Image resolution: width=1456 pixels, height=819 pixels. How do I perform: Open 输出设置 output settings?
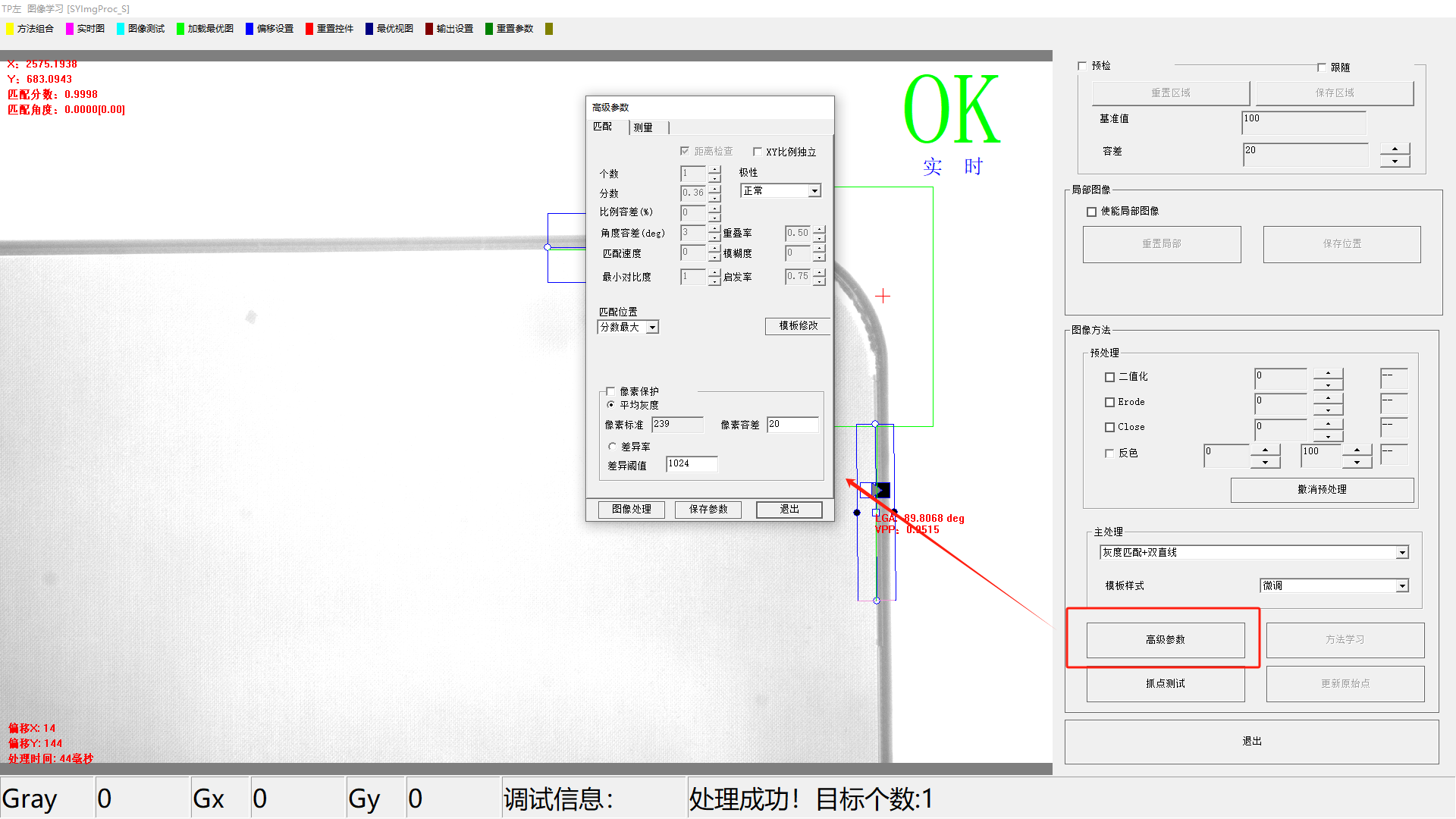(454, 29)
